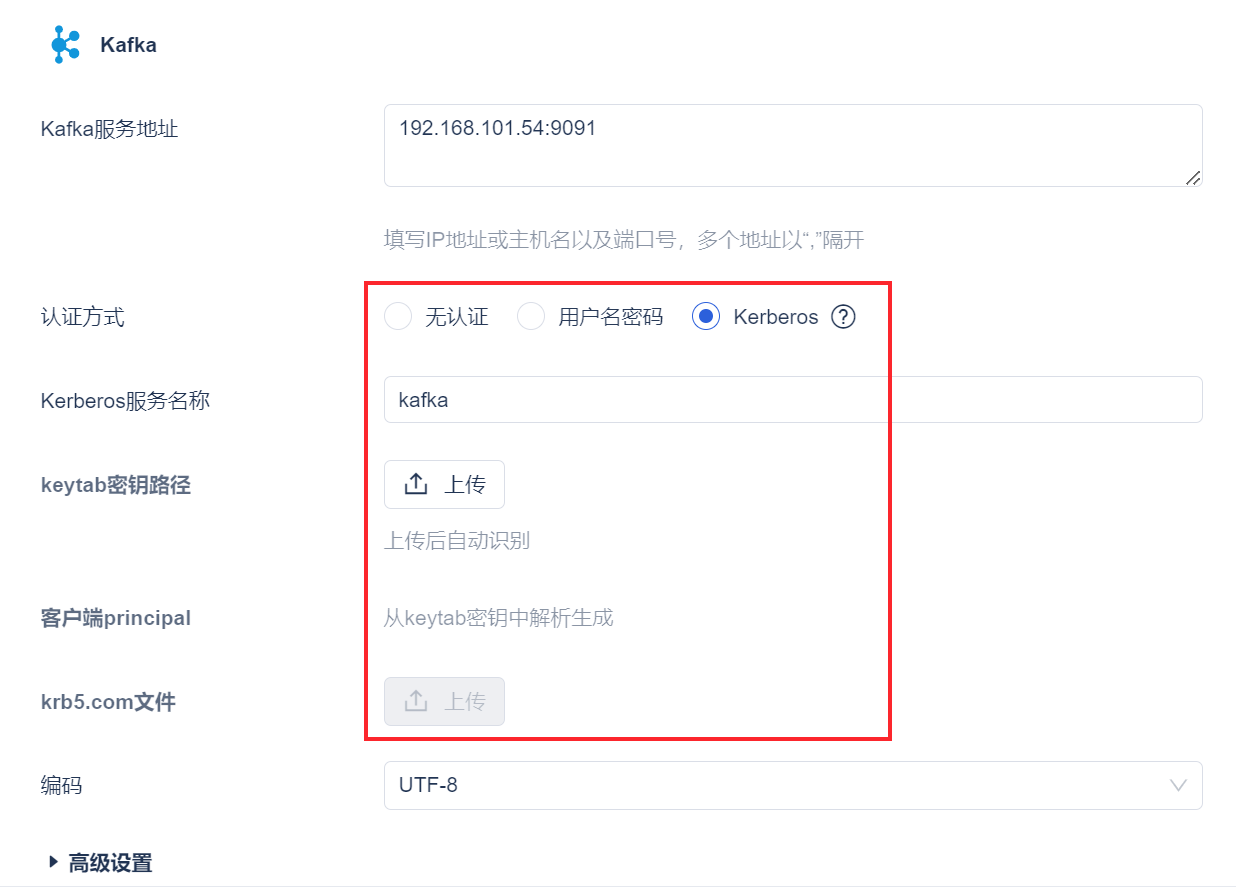Select the 无认证 radio button
Screen dimensions: 1236x887
coord(398,317)
